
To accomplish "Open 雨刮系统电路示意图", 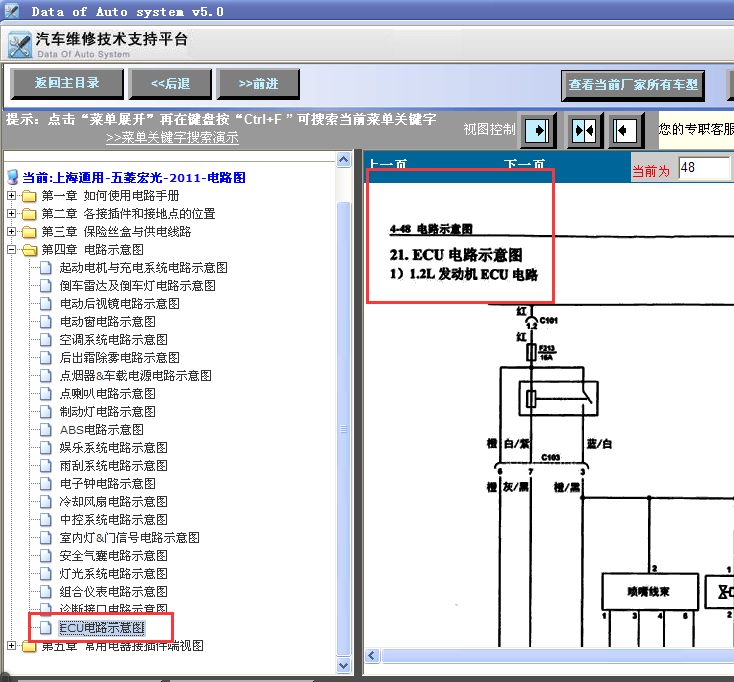I will 113,466.
